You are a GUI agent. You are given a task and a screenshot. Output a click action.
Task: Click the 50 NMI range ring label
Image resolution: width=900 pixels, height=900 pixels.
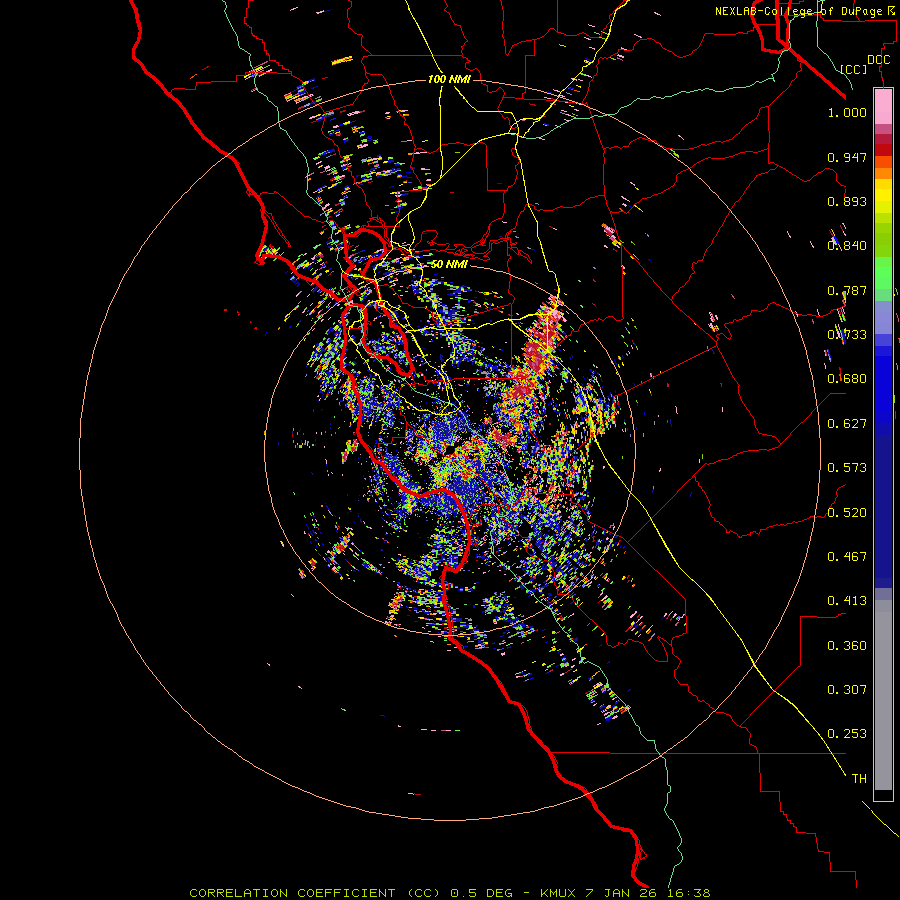(449, 265)
